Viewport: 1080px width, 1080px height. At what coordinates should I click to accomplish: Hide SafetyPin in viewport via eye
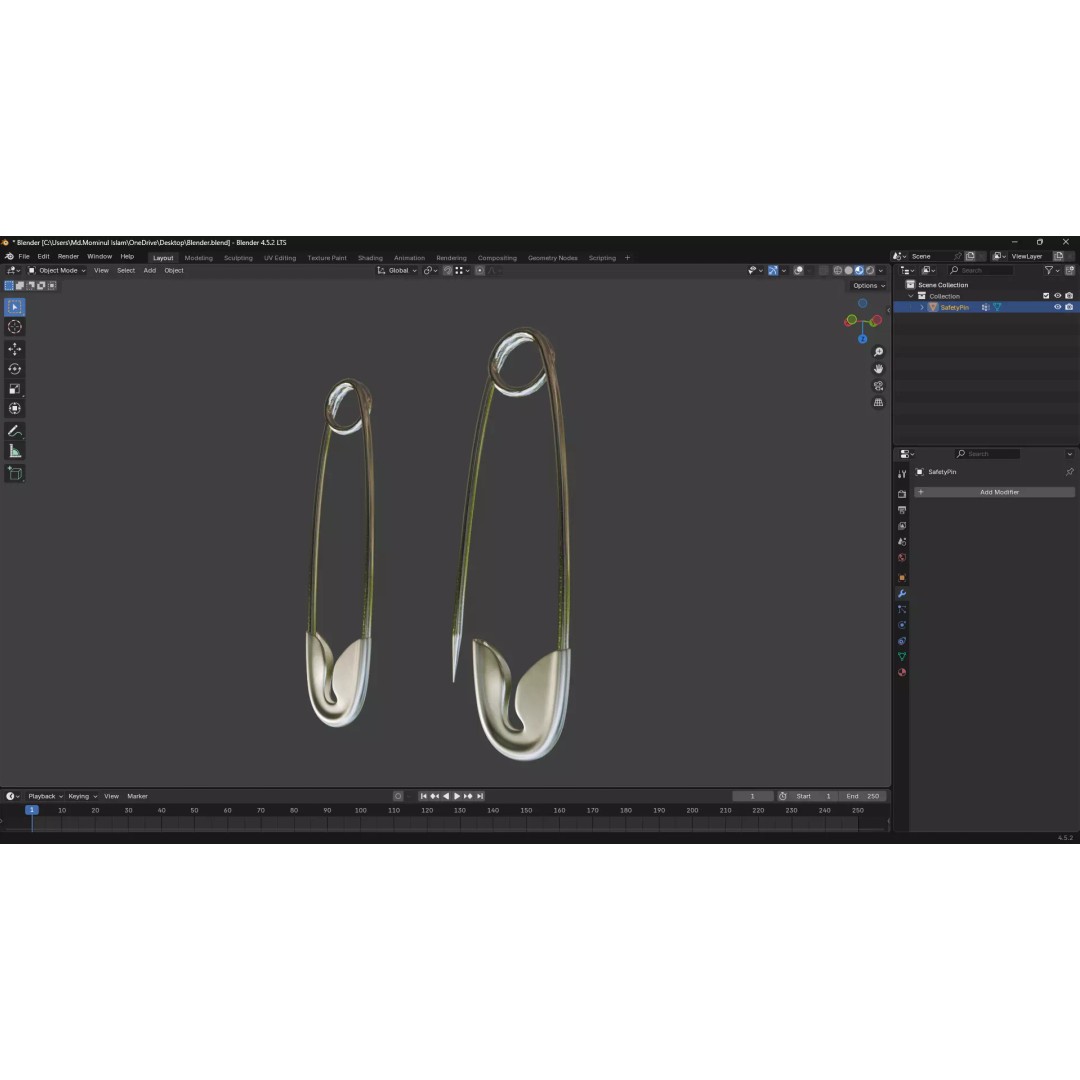tap(1057, 307)
